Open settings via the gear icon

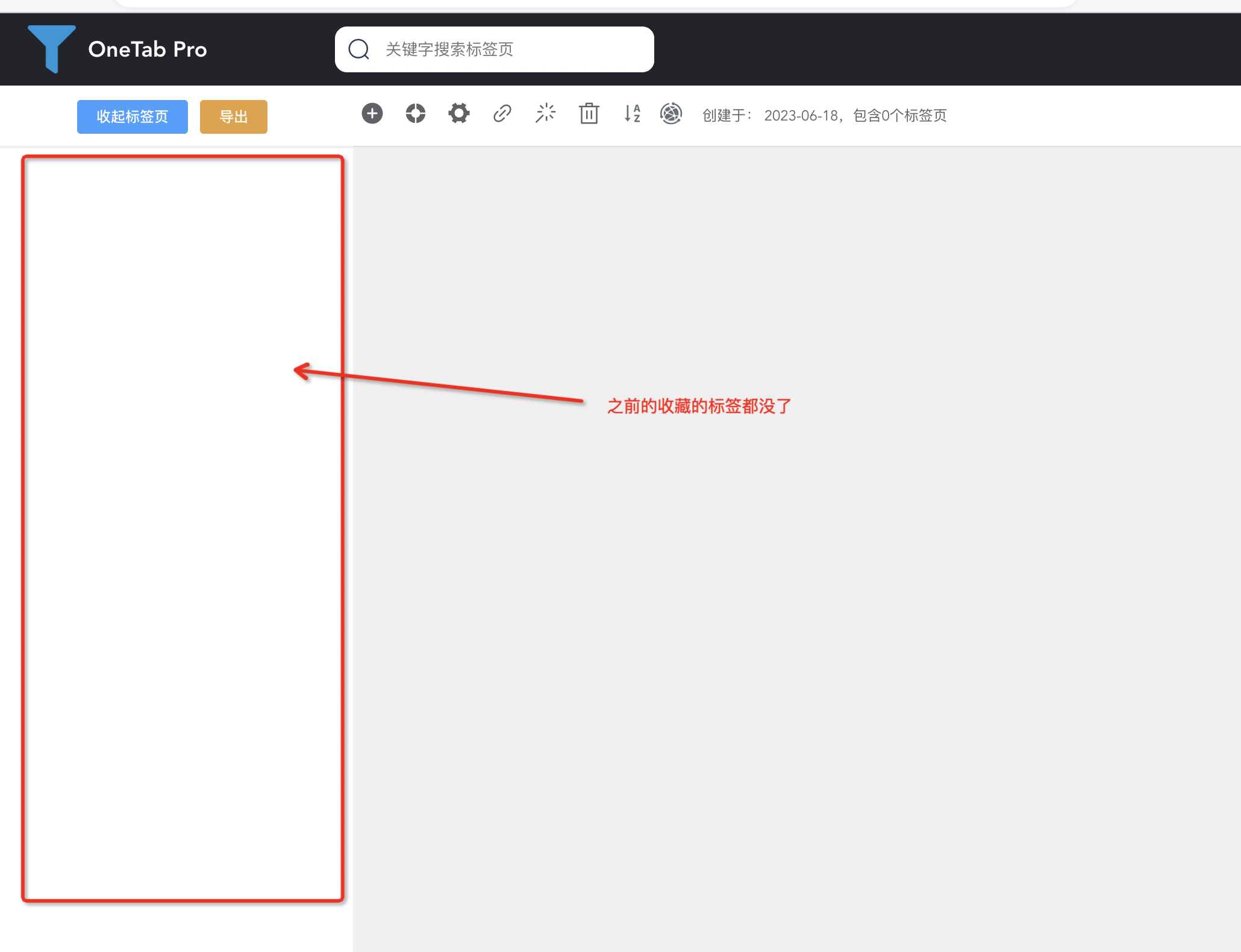(x=459, y=113)
